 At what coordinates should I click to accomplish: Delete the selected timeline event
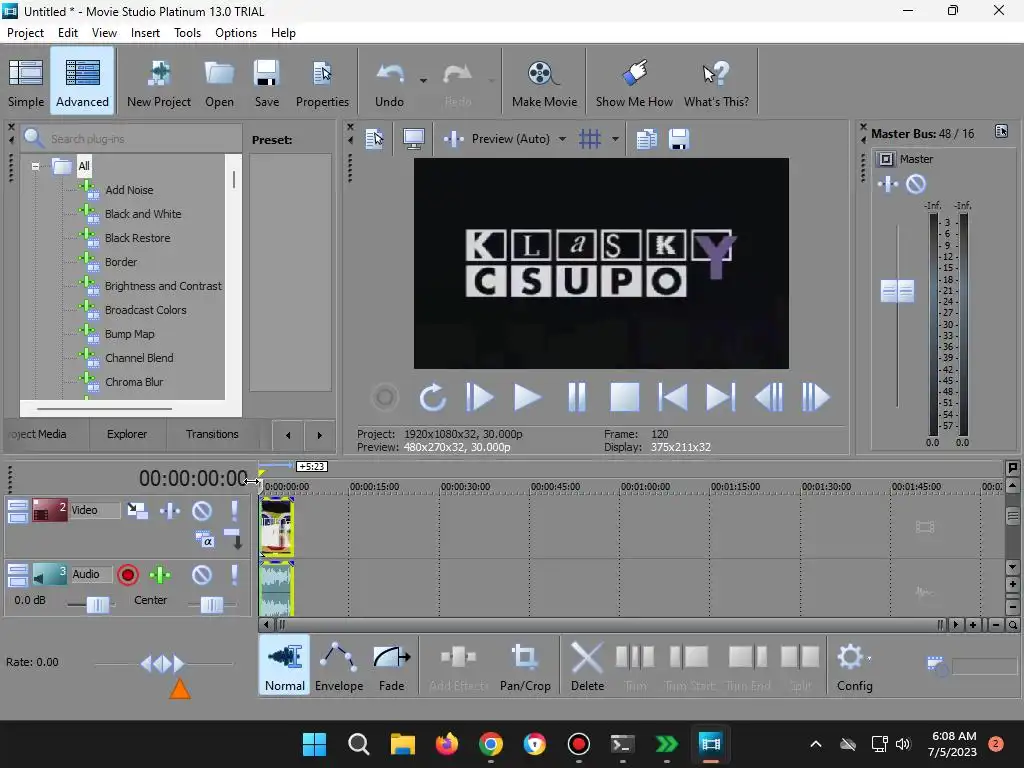(587, 665)
